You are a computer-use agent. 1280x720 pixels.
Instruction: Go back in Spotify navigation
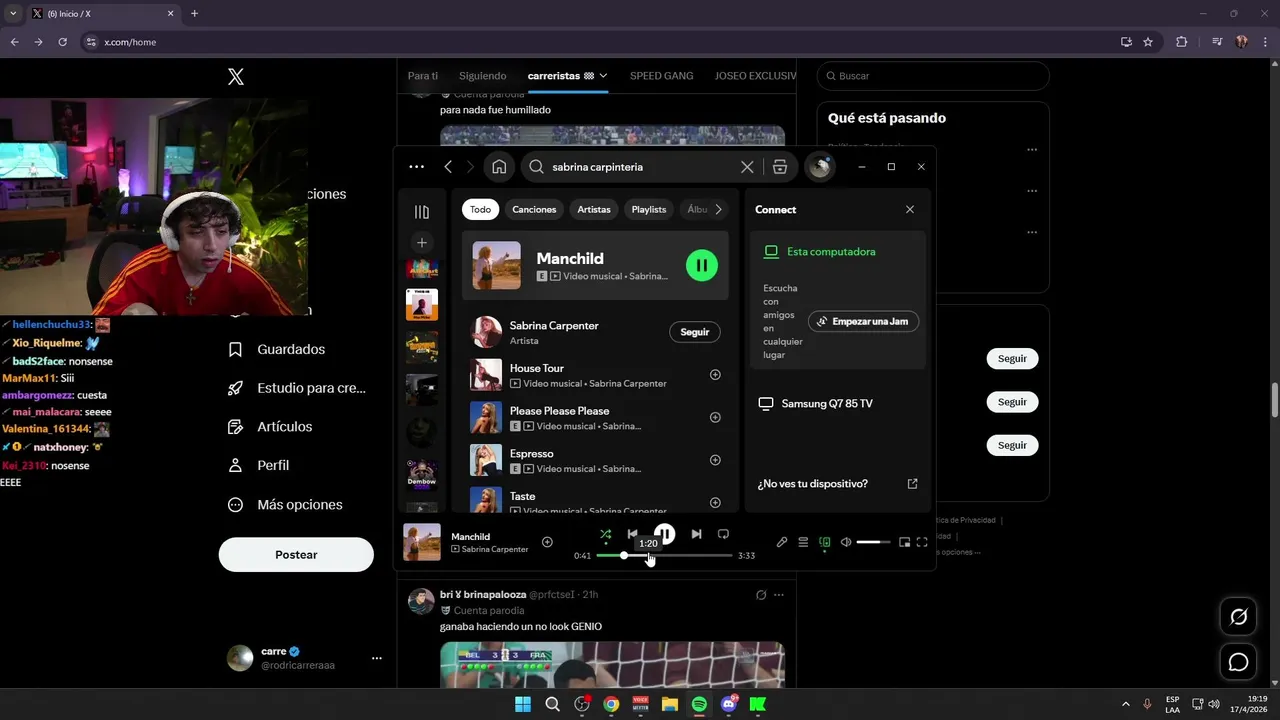point(448,167)
